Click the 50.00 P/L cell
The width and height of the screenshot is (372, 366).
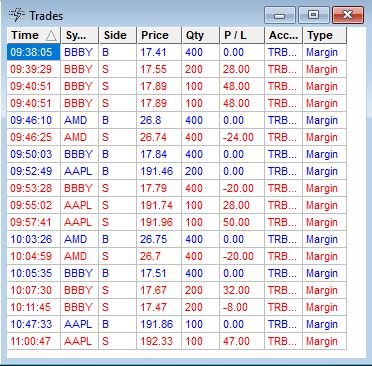coord(242,222)
